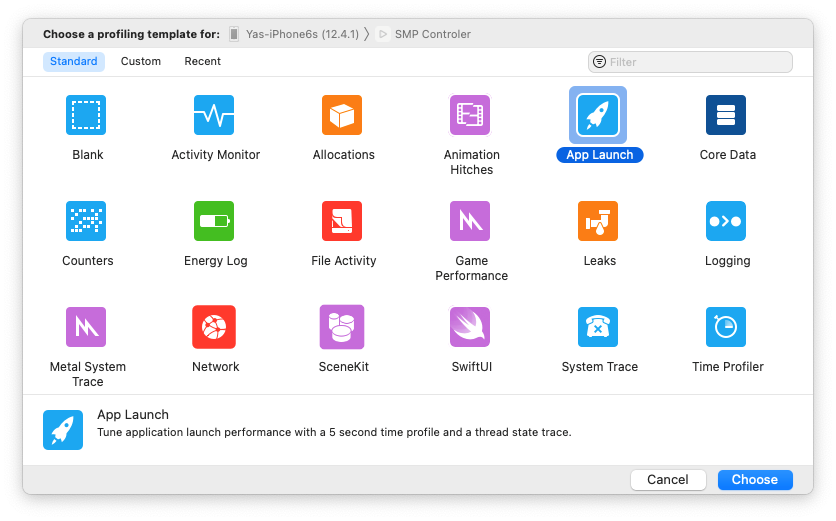This screenshot has width=836, height=521.
Task: Choose the Allocations template icon
Action: (x=342, y=115)
